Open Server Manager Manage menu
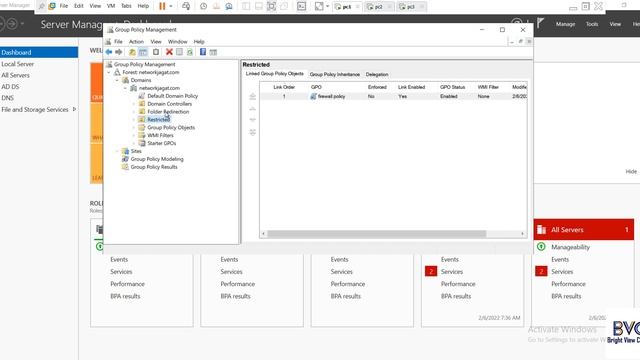The image size is (640, 360). pyautogui.click(x=565, y=24)
